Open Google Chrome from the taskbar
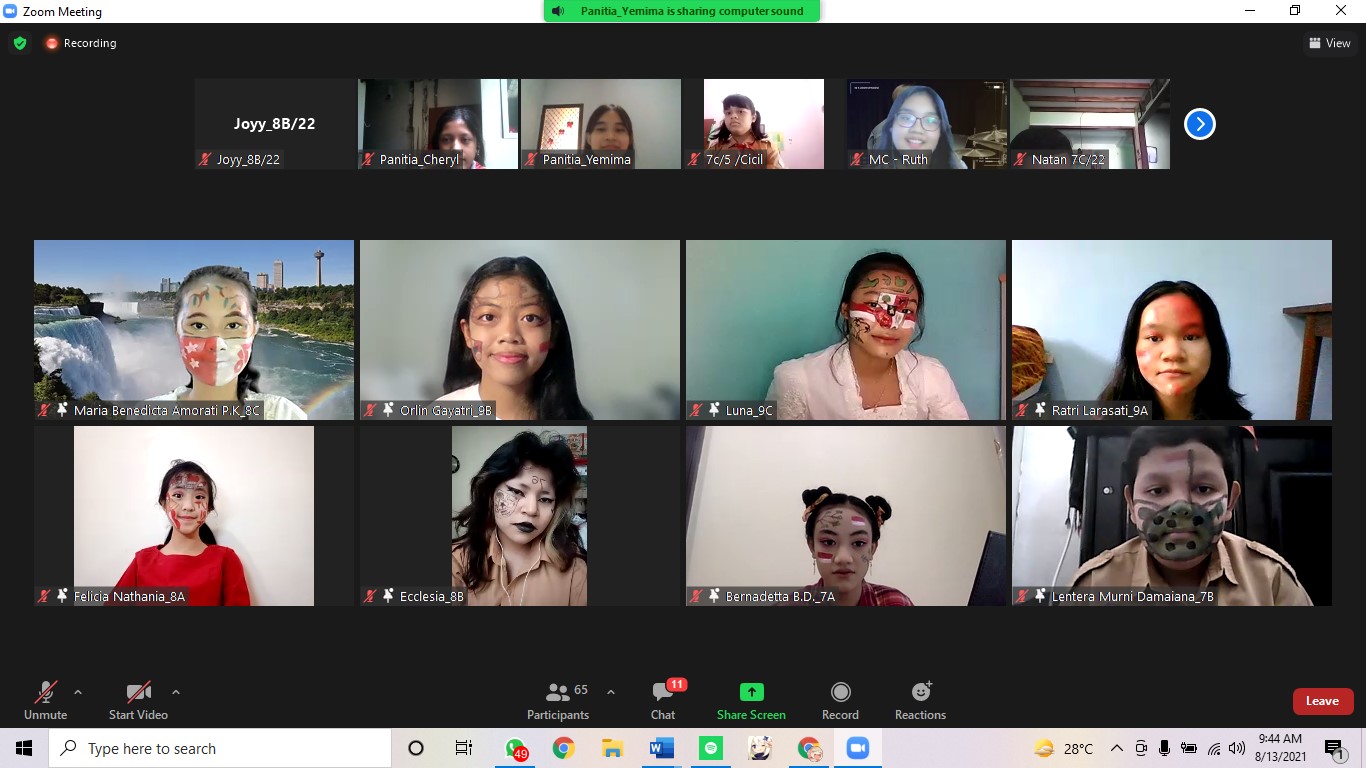1366x768 pixels. (564, 748)
